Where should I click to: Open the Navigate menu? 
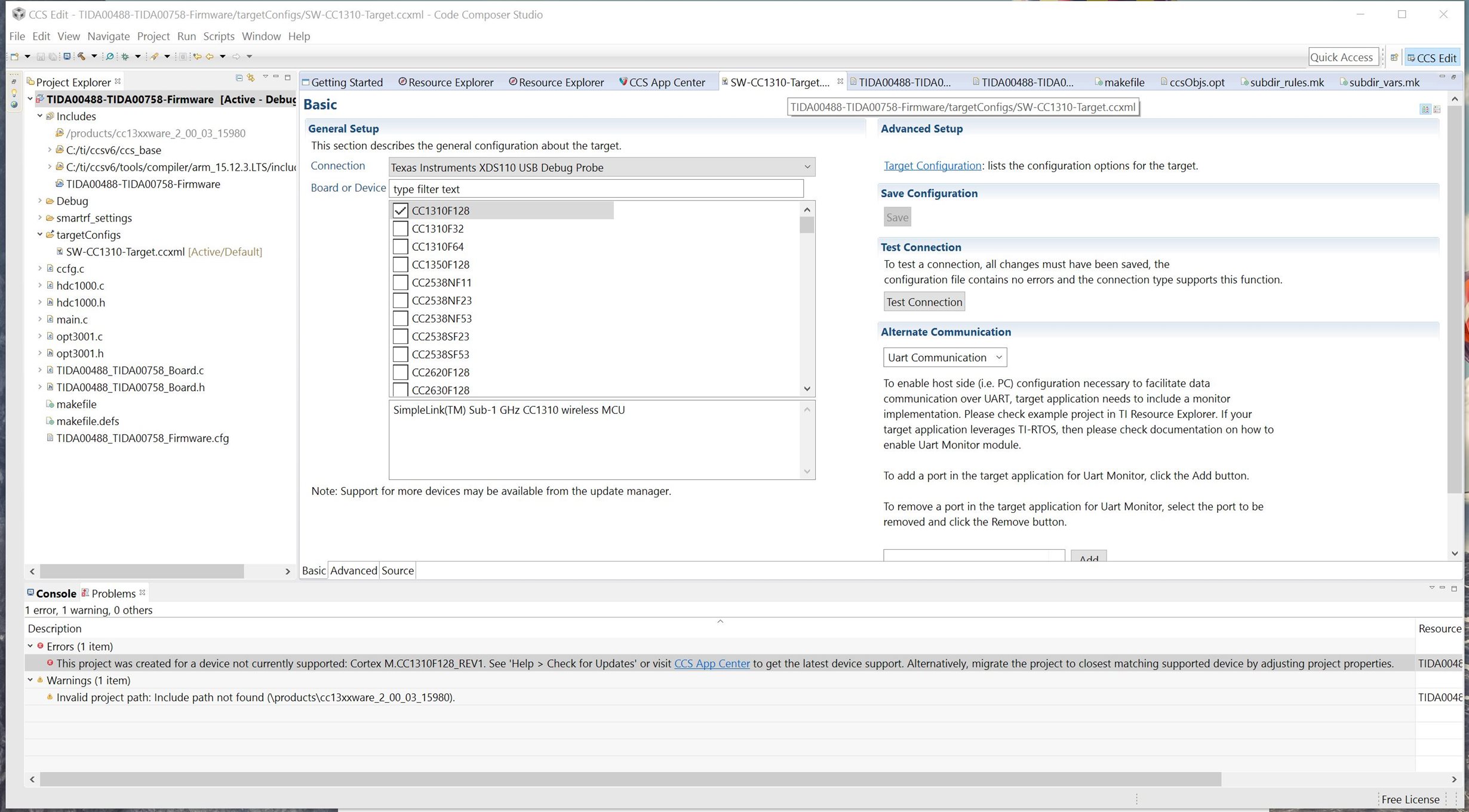coord(108,36)
